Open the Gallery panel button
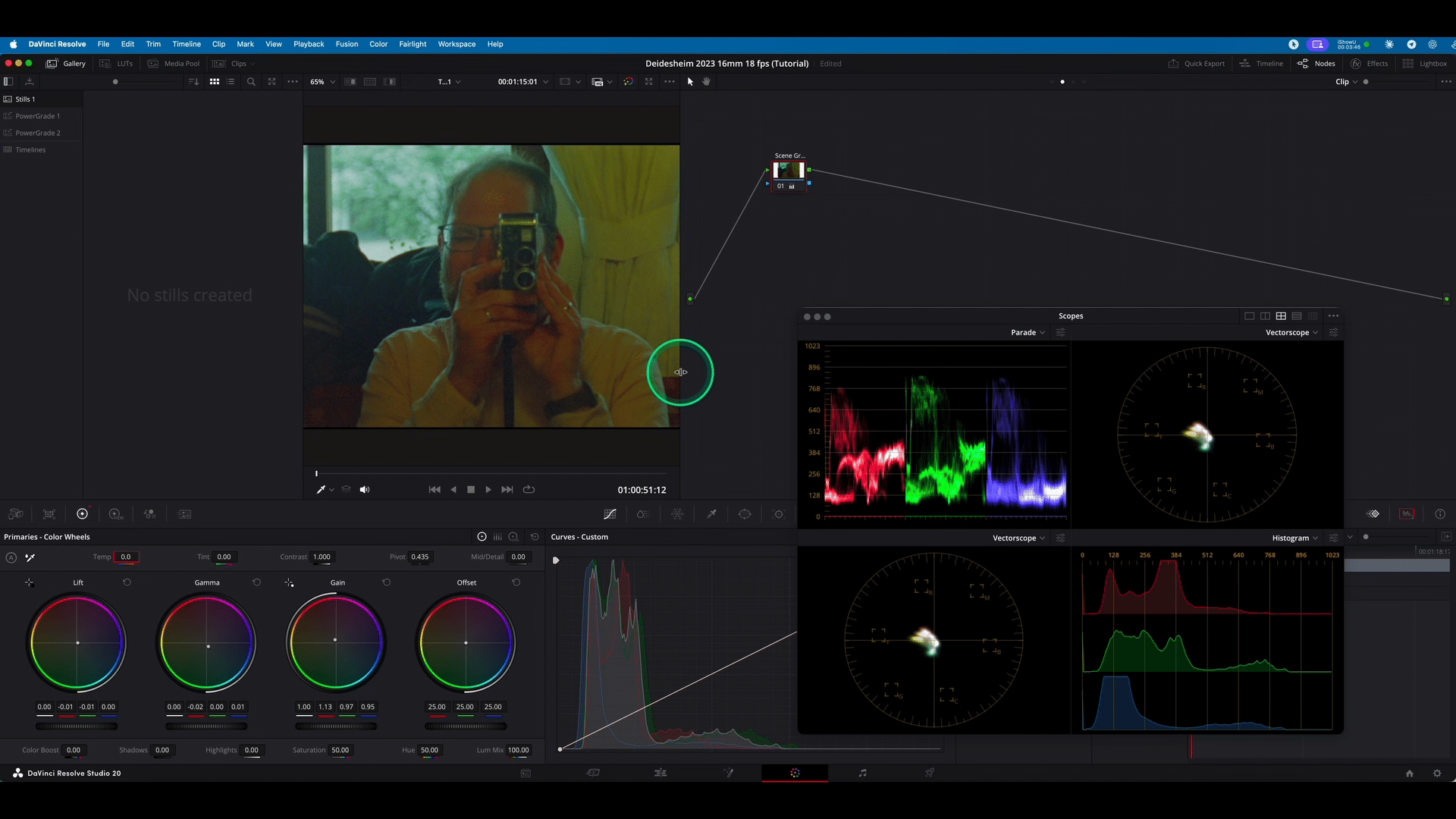 point(66,64)
